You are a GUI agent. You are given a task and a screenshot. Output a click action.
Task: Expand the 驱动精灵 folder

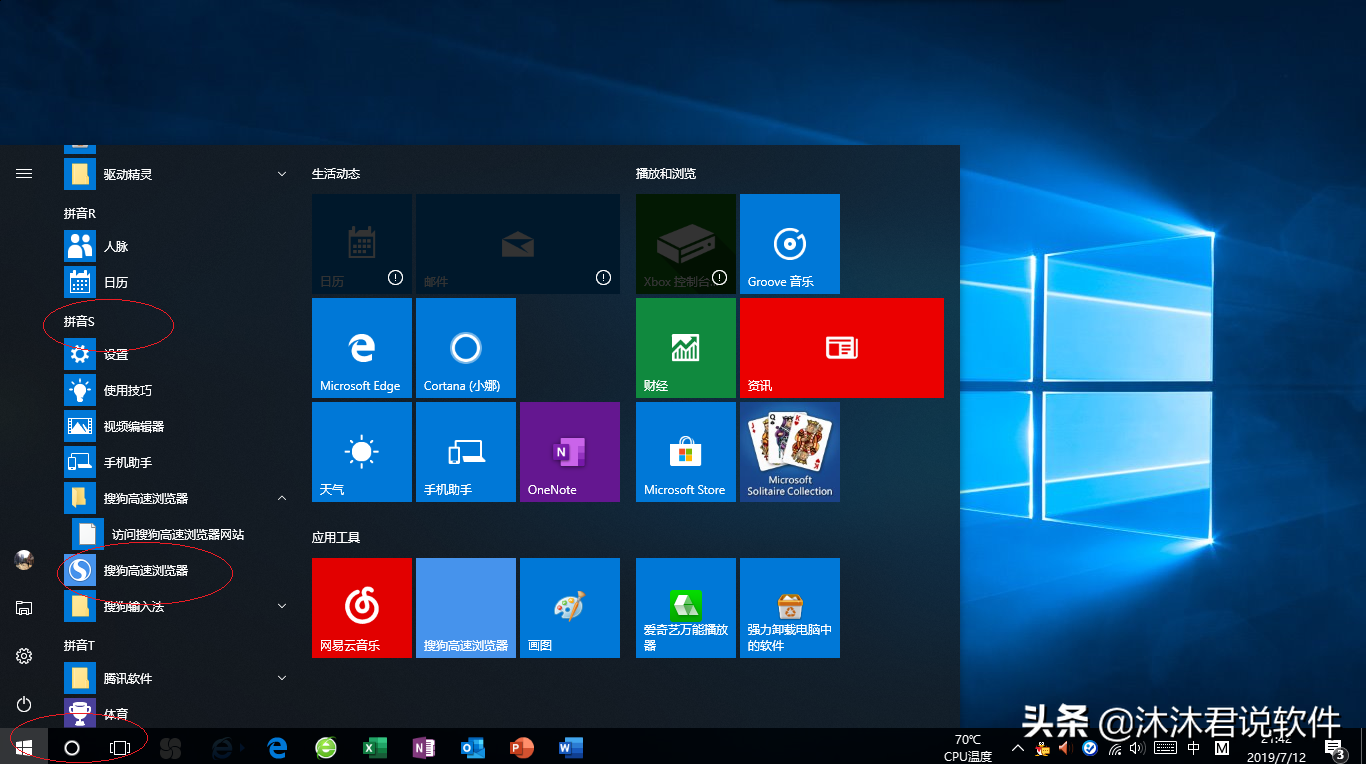[176, 174]
